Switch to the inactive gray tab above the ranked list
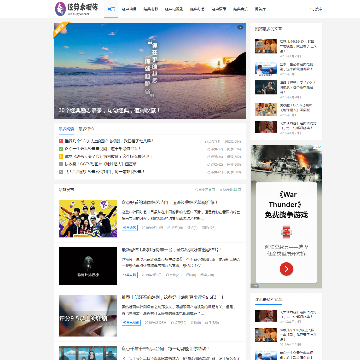 (86, 129)
